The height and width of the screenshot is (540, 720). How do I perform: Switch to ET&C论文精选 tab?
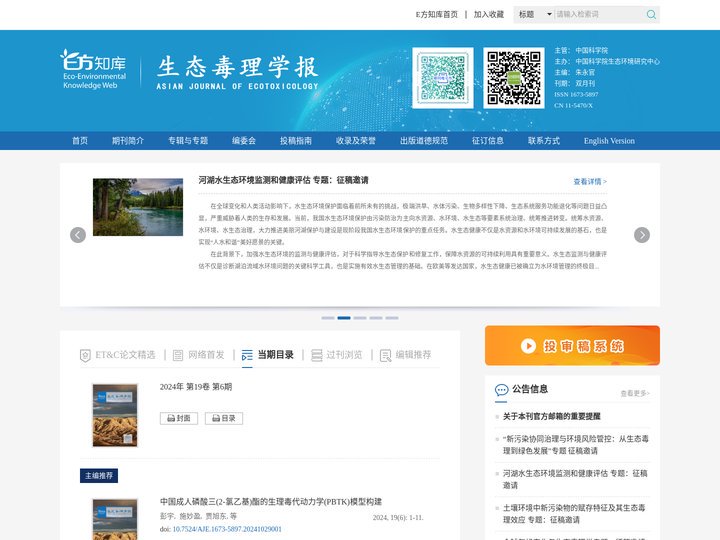[125, 355]
